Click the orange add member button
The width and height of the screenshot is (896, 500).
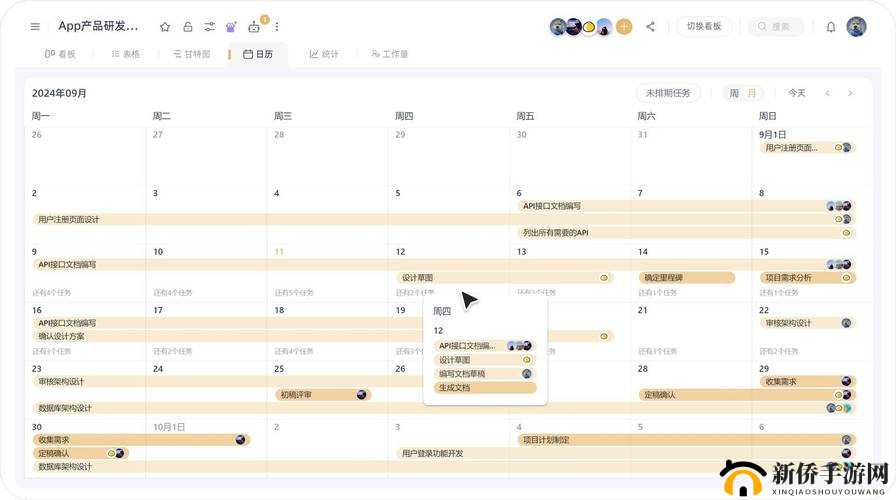pos(624,26)
